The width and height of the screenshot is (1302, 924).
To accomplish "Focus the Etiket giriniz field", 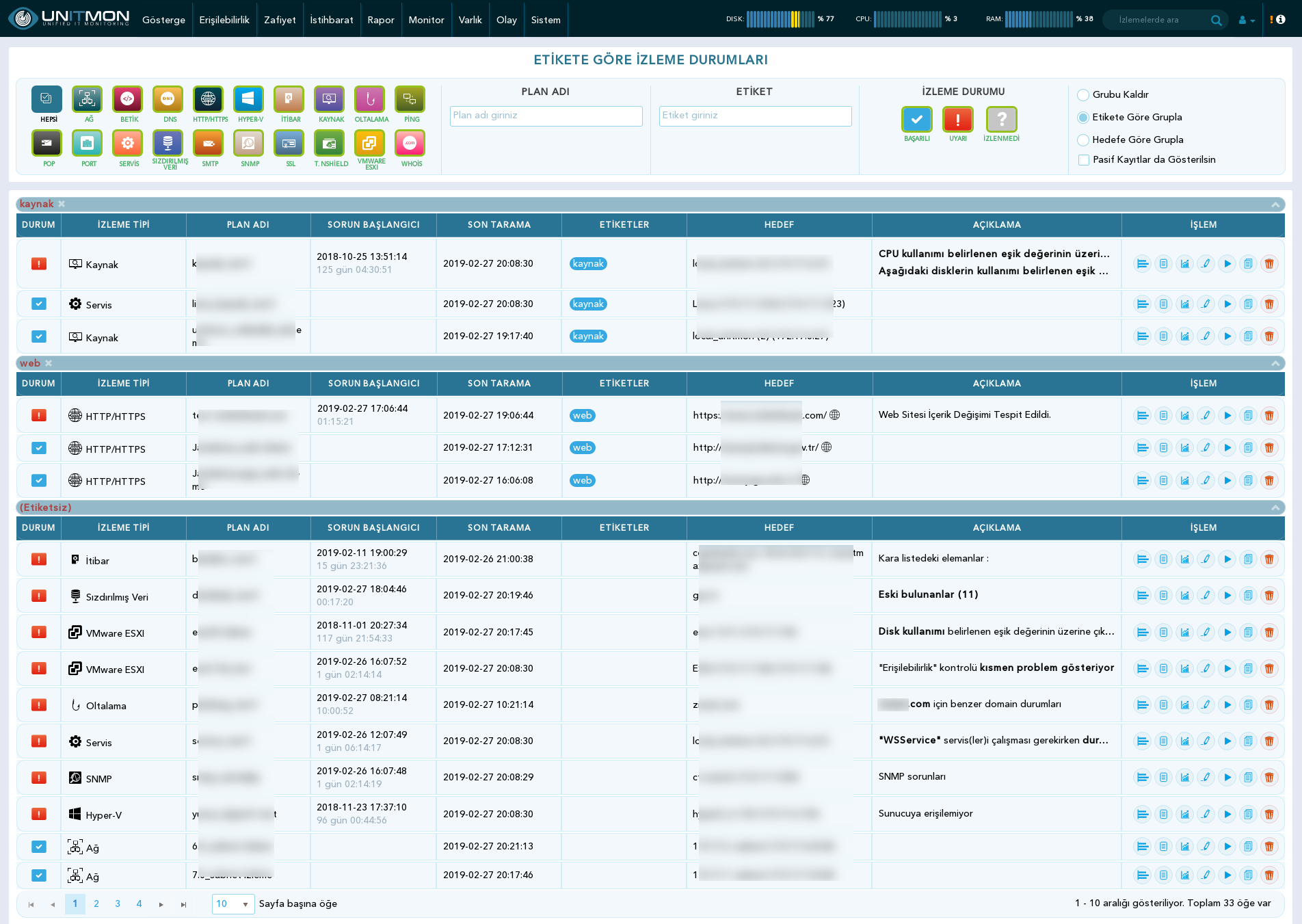I will [x=756, y=116].
